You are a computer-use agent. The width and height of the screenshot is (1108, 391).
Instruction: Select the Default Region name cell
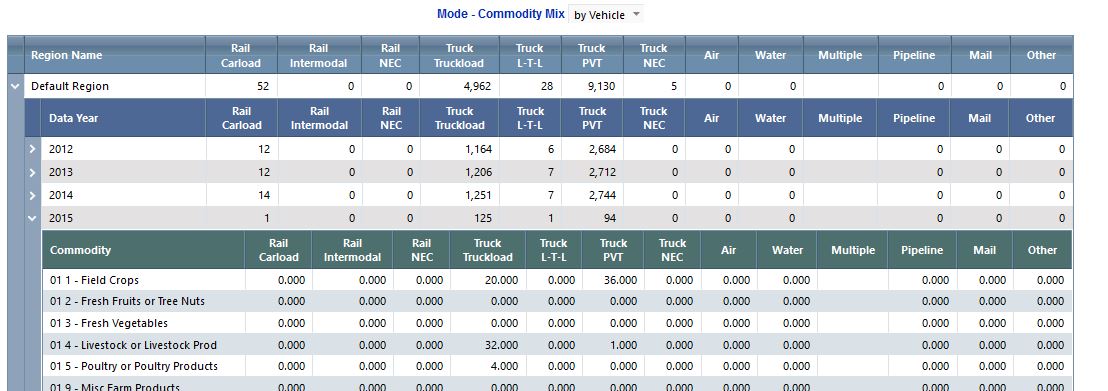tap(114, 86)
